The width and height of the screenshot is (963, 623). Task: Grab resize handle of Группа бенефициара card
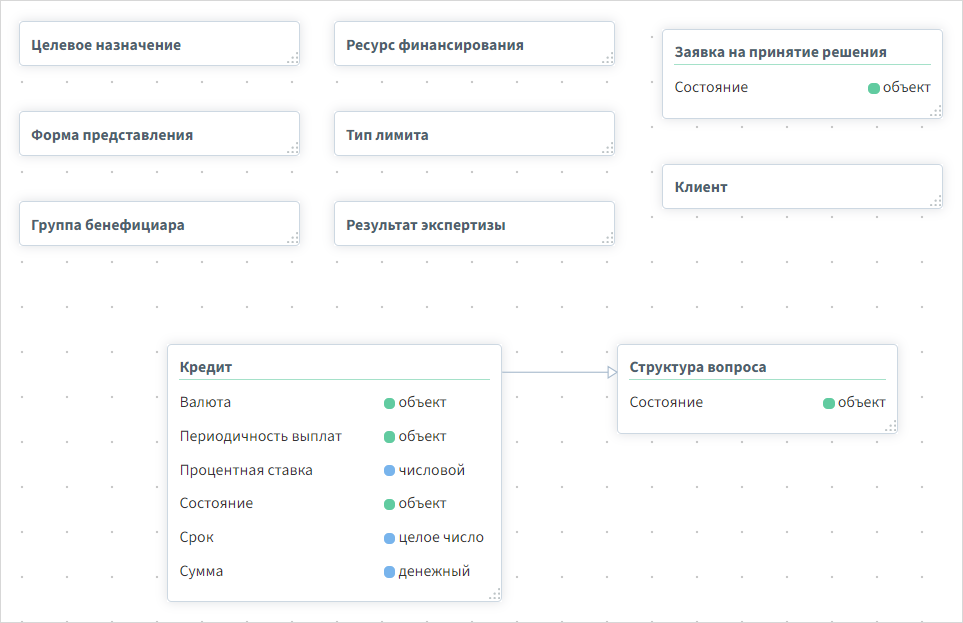293,239
